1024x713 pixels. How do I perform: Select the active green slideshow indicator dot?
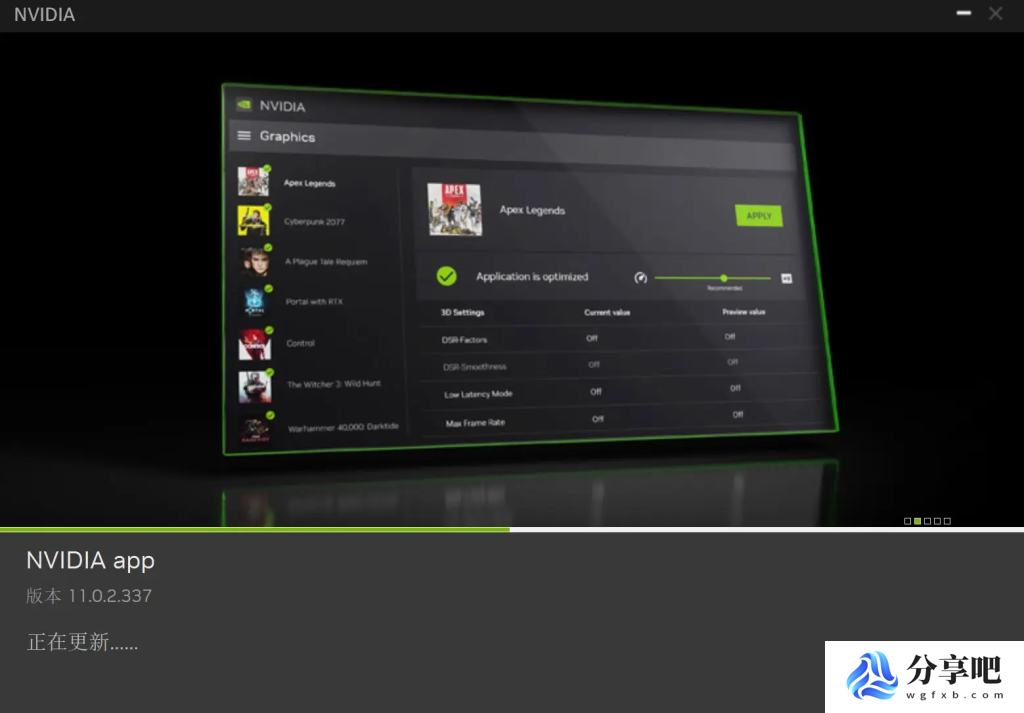tap(918, 521)
